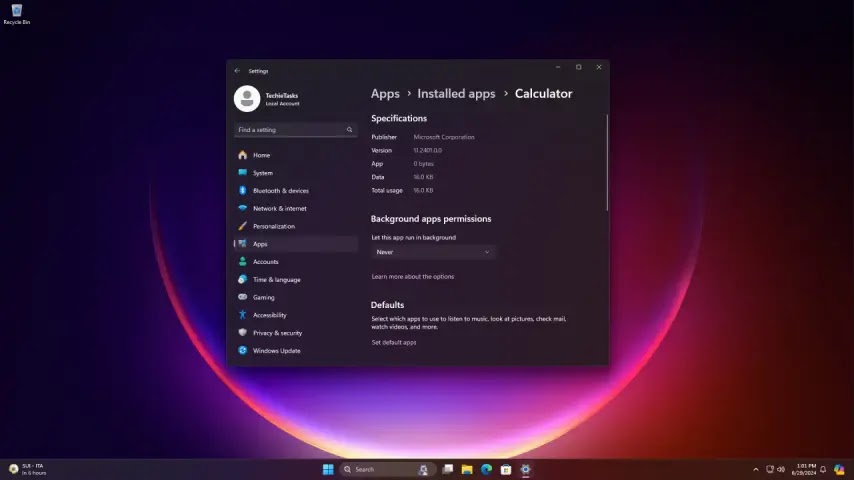Screen dimensions: 854x480
Task: Click the Apps icon in sidebar
Action: (x=242, y=244)
